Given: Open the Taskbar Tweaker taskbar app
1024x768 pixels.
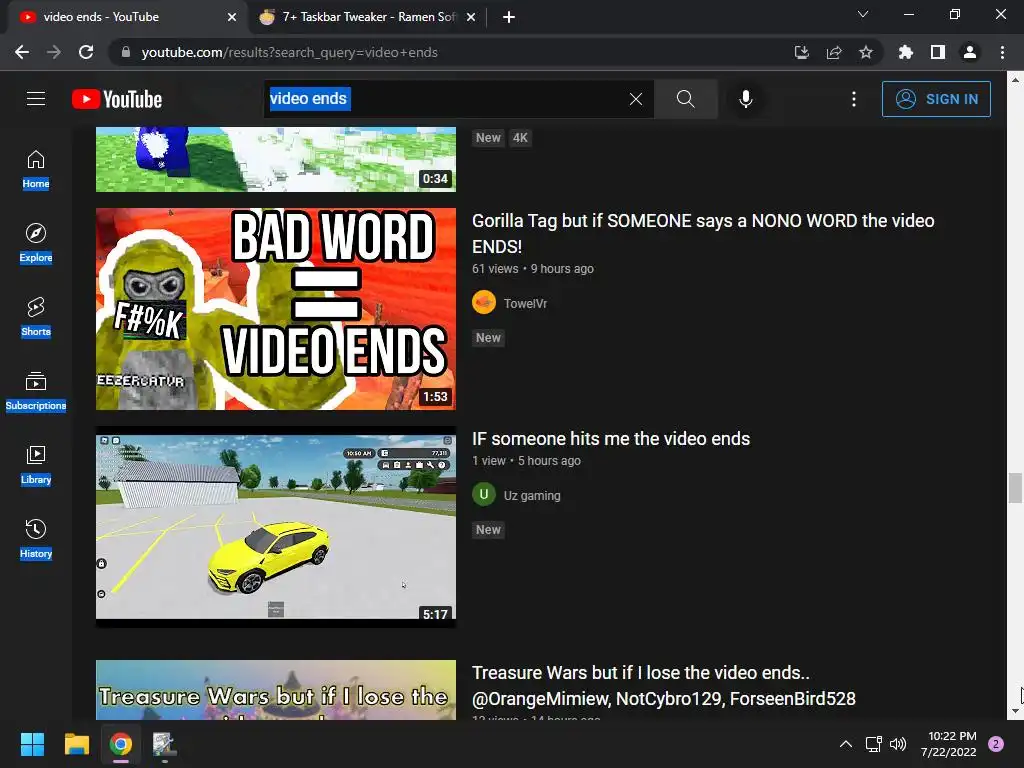Looking at the screenshot, I should [164, 744].
